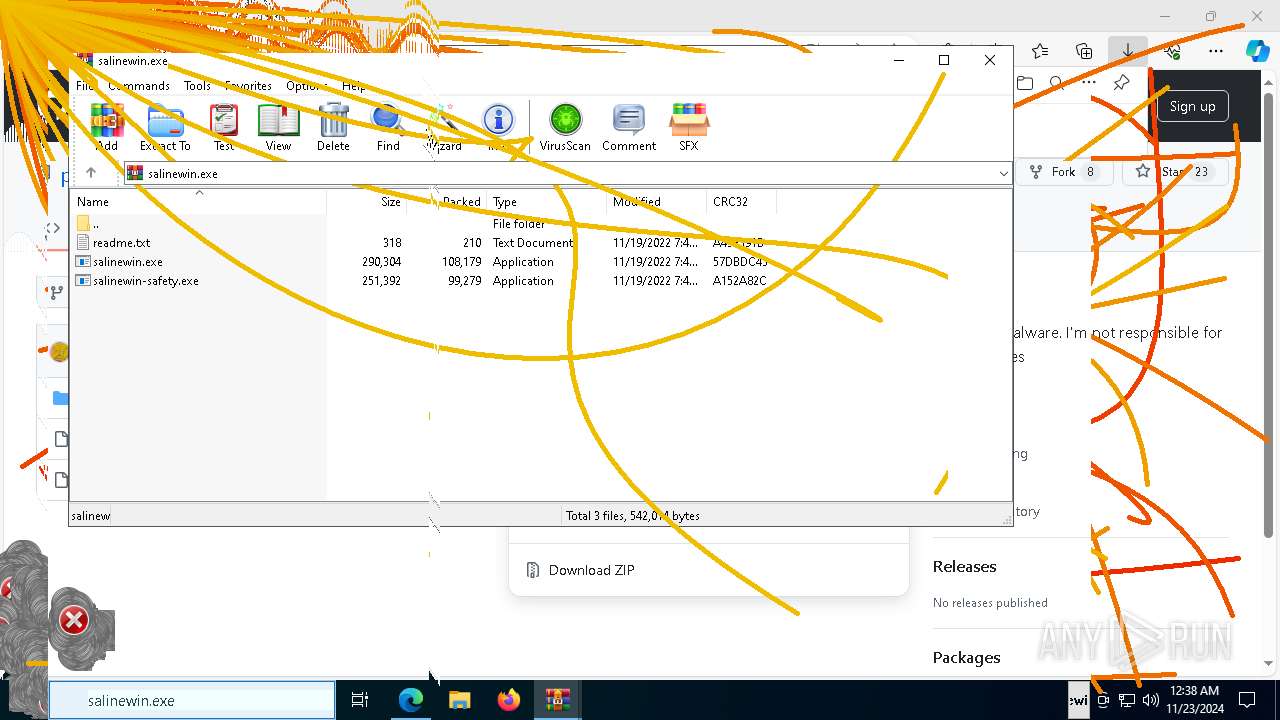Open the Edge Settings and more menu

(1216, 51)
